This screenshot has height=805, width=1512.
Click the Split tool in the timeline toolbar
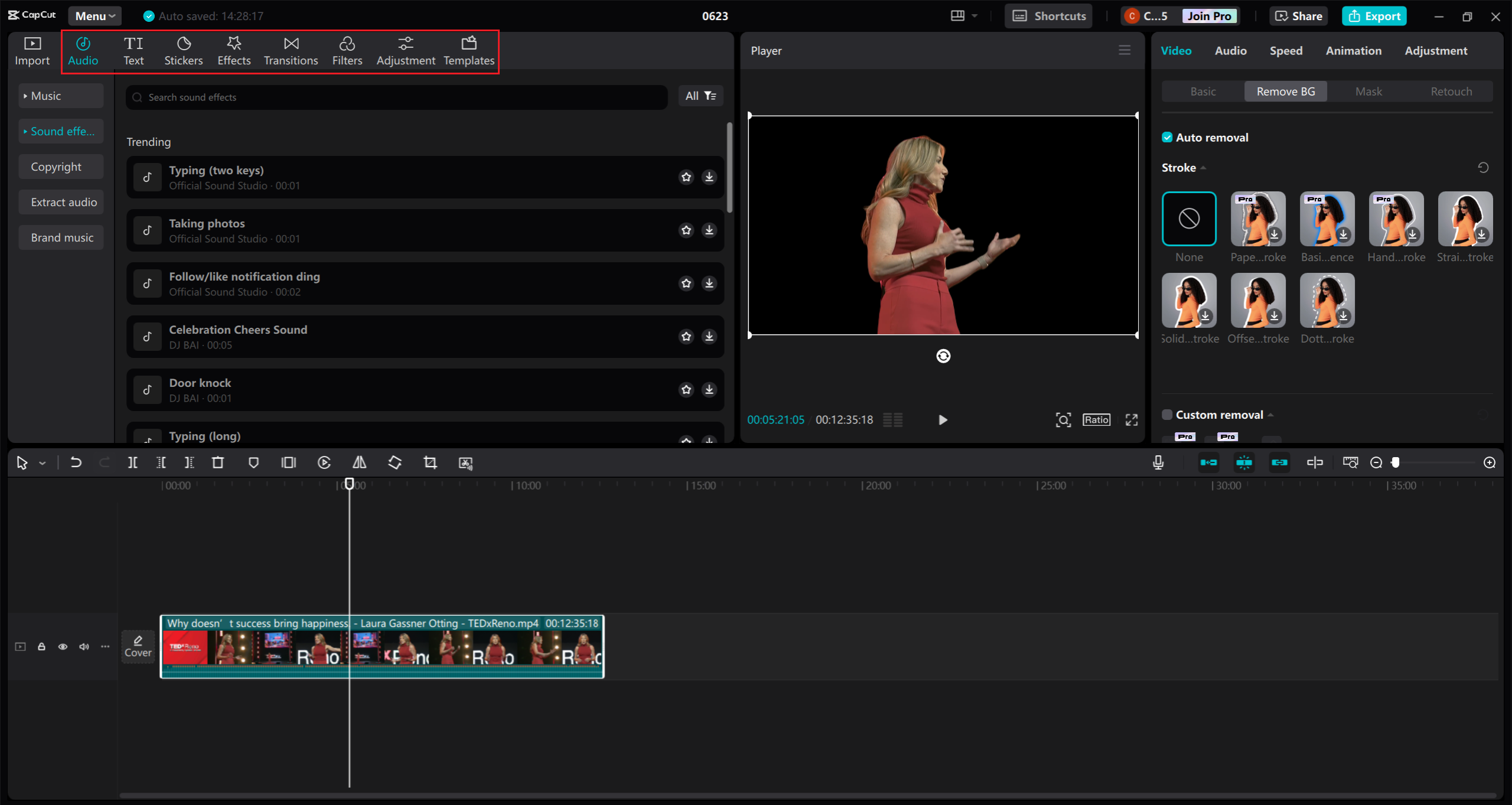click(132, 462)
